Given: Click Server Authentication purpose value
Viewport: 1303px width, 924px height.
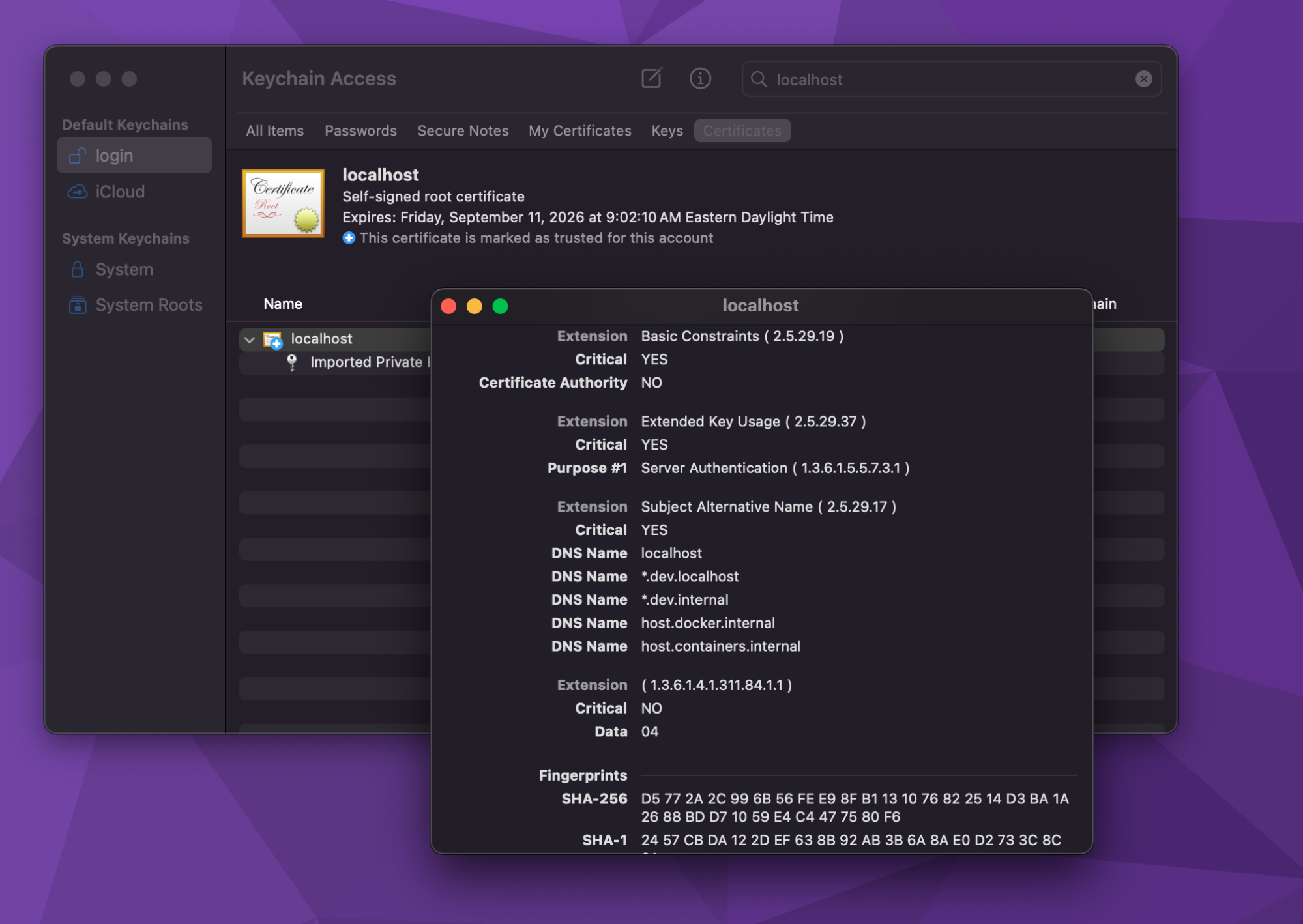Looking at the screenshot, I should [775, 468].
